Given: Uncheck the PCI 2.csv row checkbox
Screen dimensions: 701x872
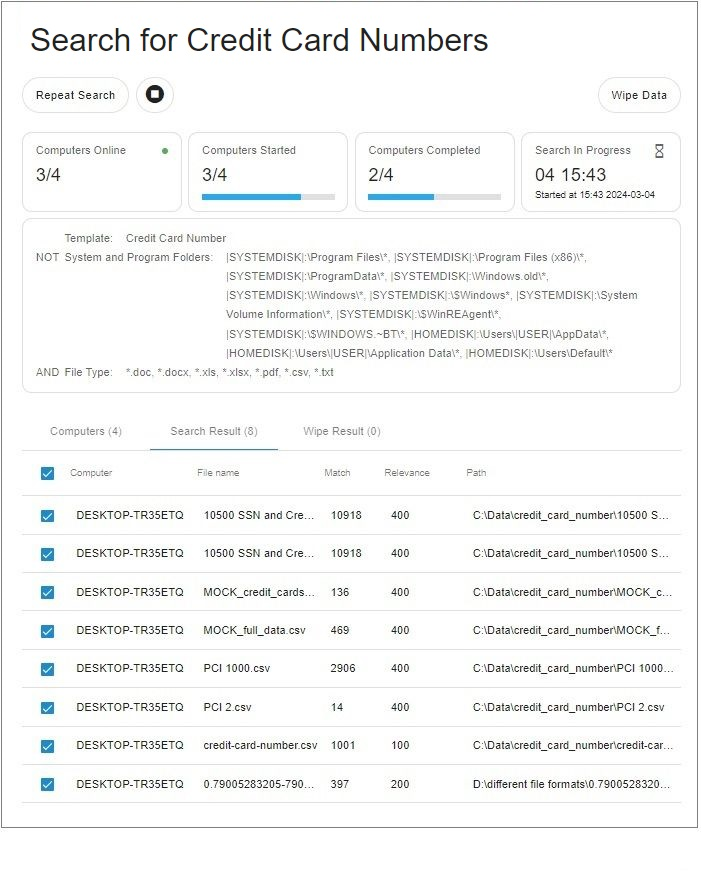Looking at the screenshot, I should (47, 707).
